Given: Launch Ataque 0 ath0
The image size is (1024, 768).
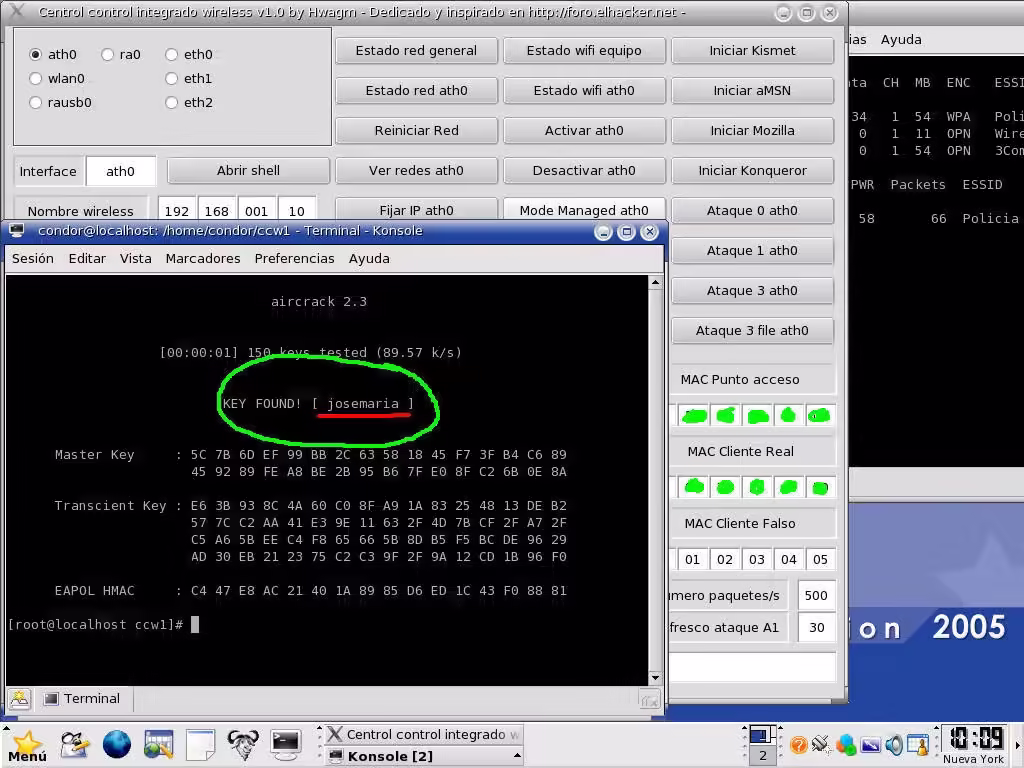Looking at the screenshot, I should pos(753,210).
